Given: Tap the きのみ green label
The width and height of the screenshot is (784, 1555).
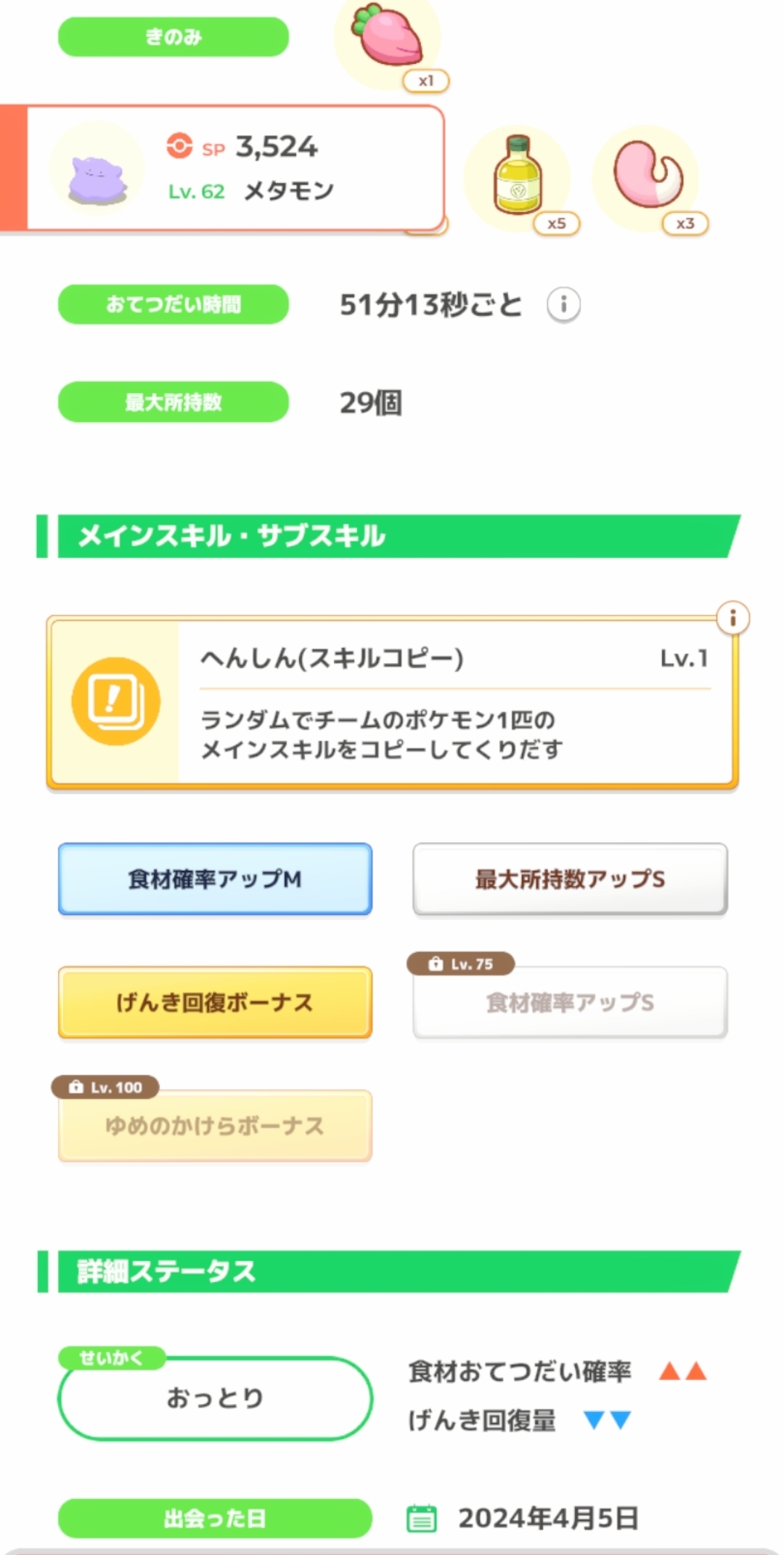Looking at the screenshot, I should point(173,37).
